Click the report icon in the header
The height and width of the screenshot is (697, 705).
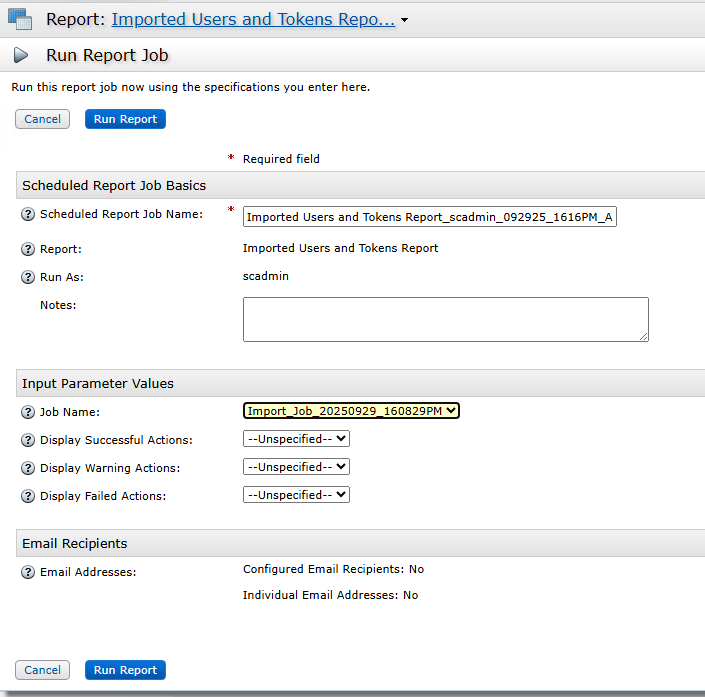click(20, 18)
